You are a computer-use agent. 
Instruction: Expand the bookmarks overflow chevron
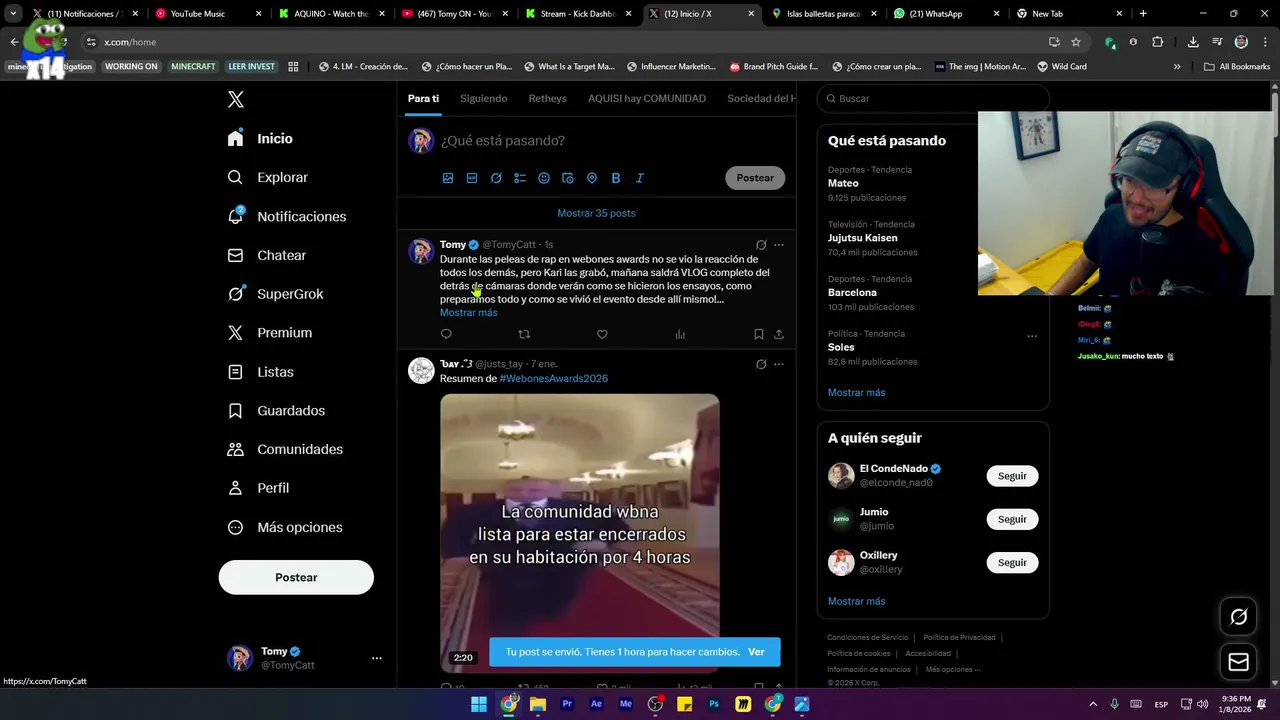[x=1177, y=67]
